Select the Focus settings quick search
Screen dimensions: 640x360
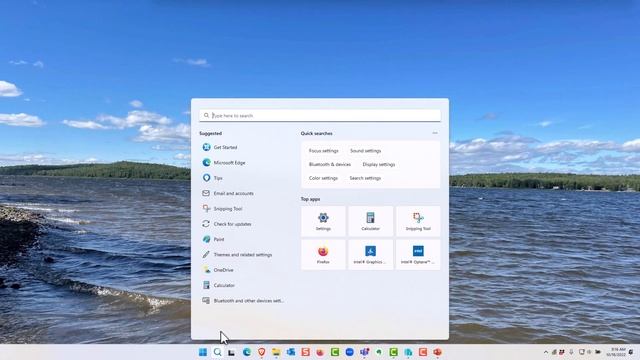[324, 151]
